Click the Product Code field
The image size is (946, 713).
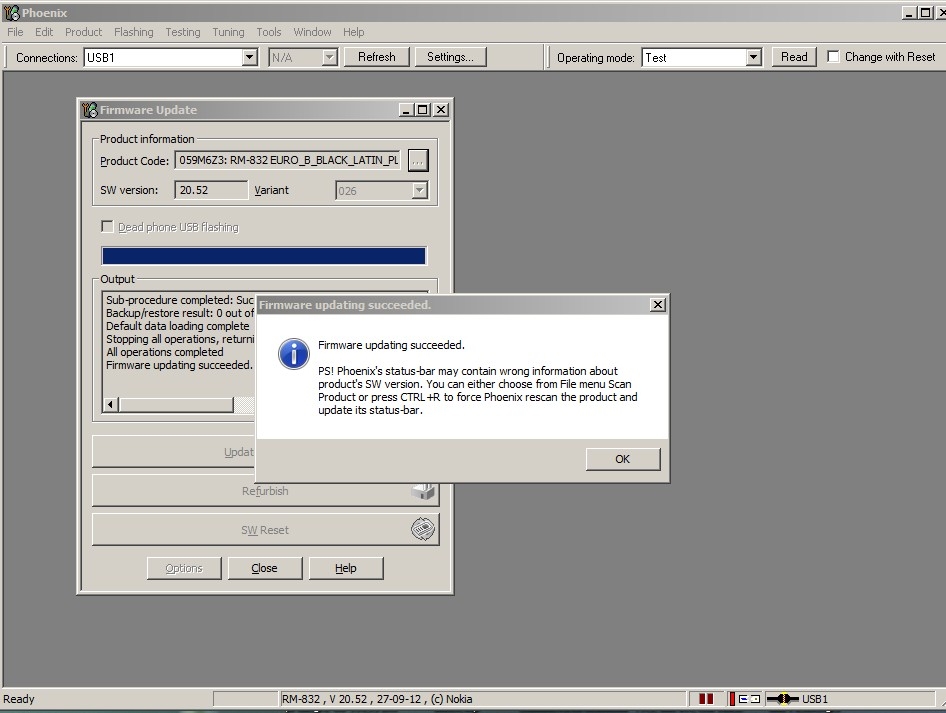287,160
